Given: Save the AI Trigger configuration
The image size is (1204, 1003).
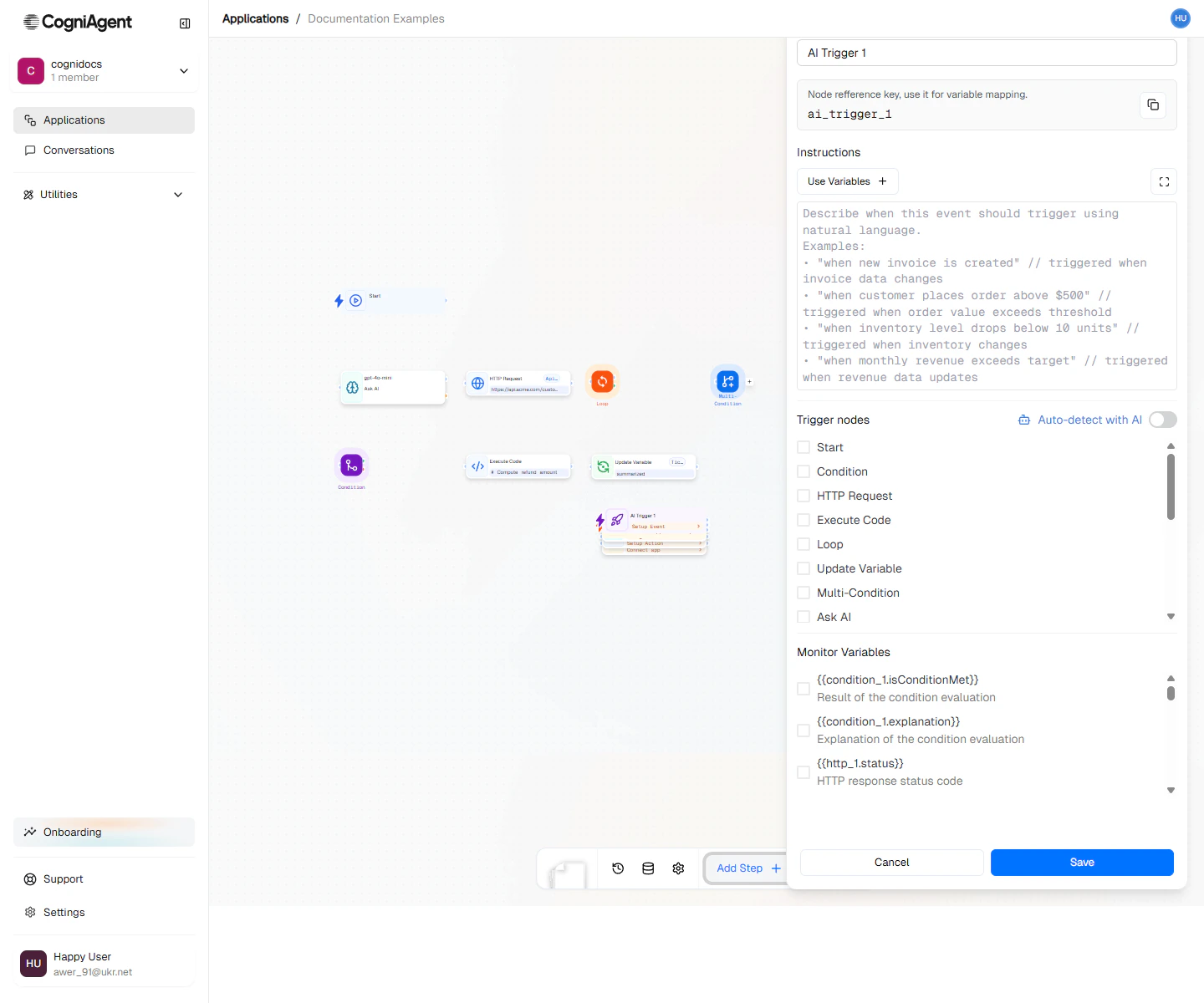Looking at the screenshot, I should [x=1082, y=863].
